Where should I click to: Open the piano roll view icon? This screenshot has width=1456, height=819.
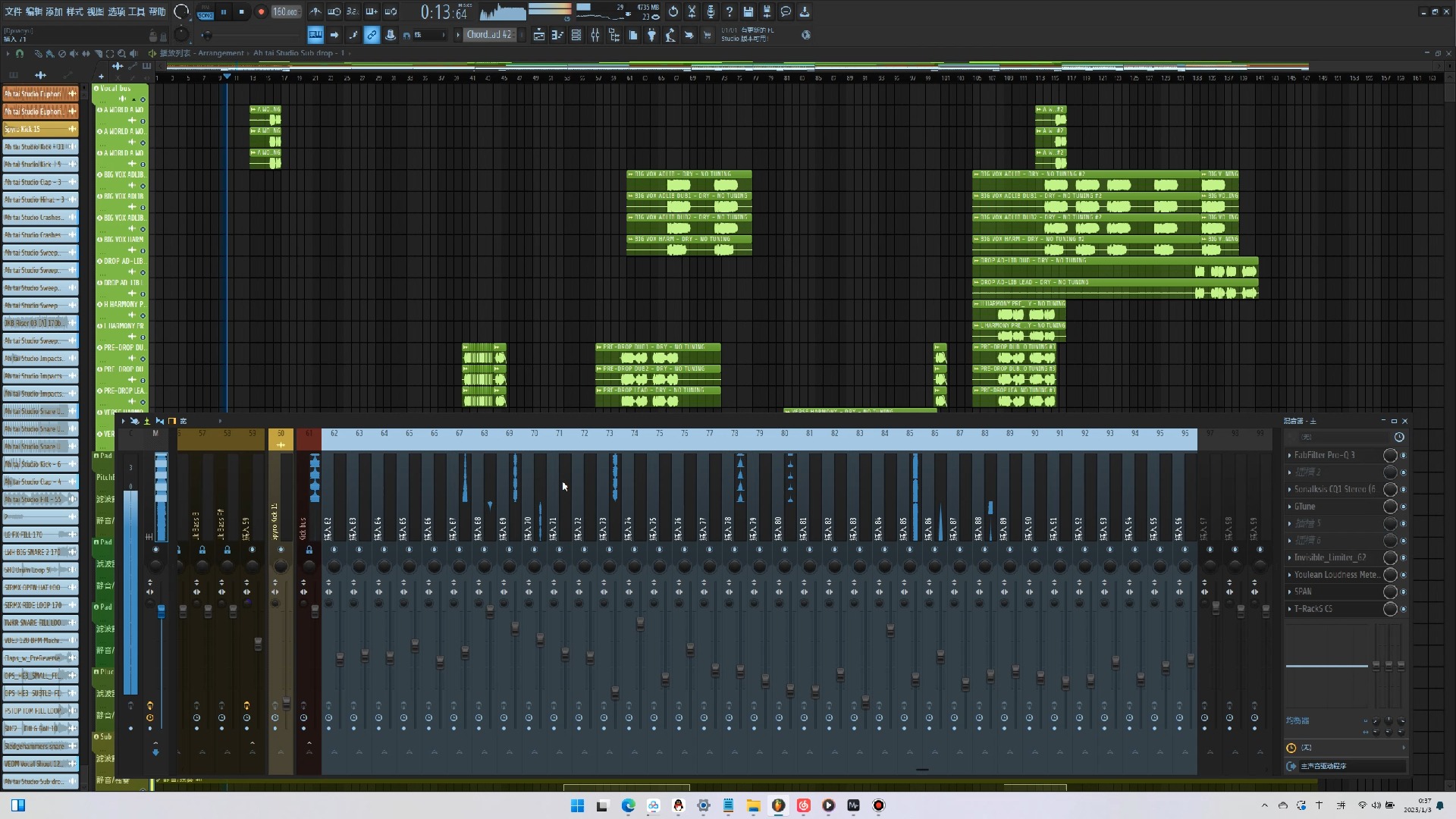tap(557, 35)
